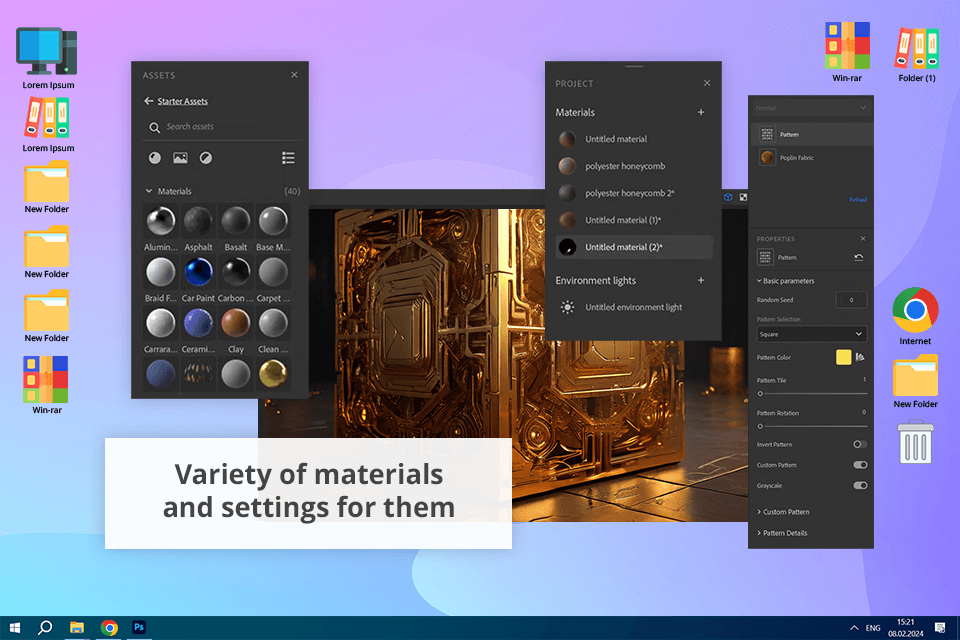Click the icon right of Pattern Color swatch
Image resolution: width=960 pixels, height=640 pixels.
click(860, 357)
